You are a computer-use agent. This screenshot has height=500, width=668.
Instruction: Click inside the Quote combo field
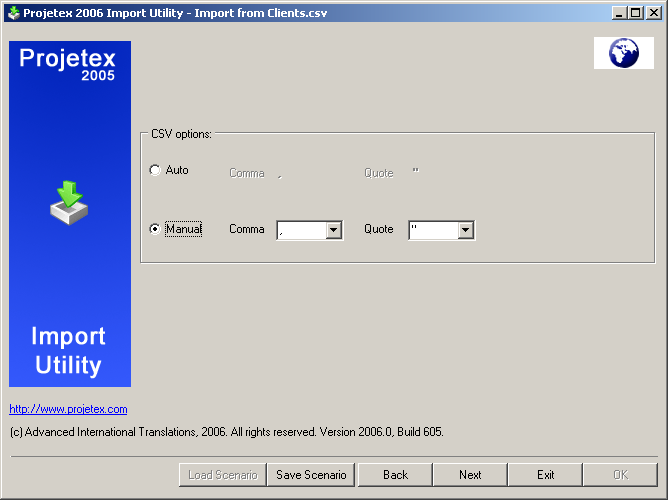pyautogui.click(x=434, y=230)
